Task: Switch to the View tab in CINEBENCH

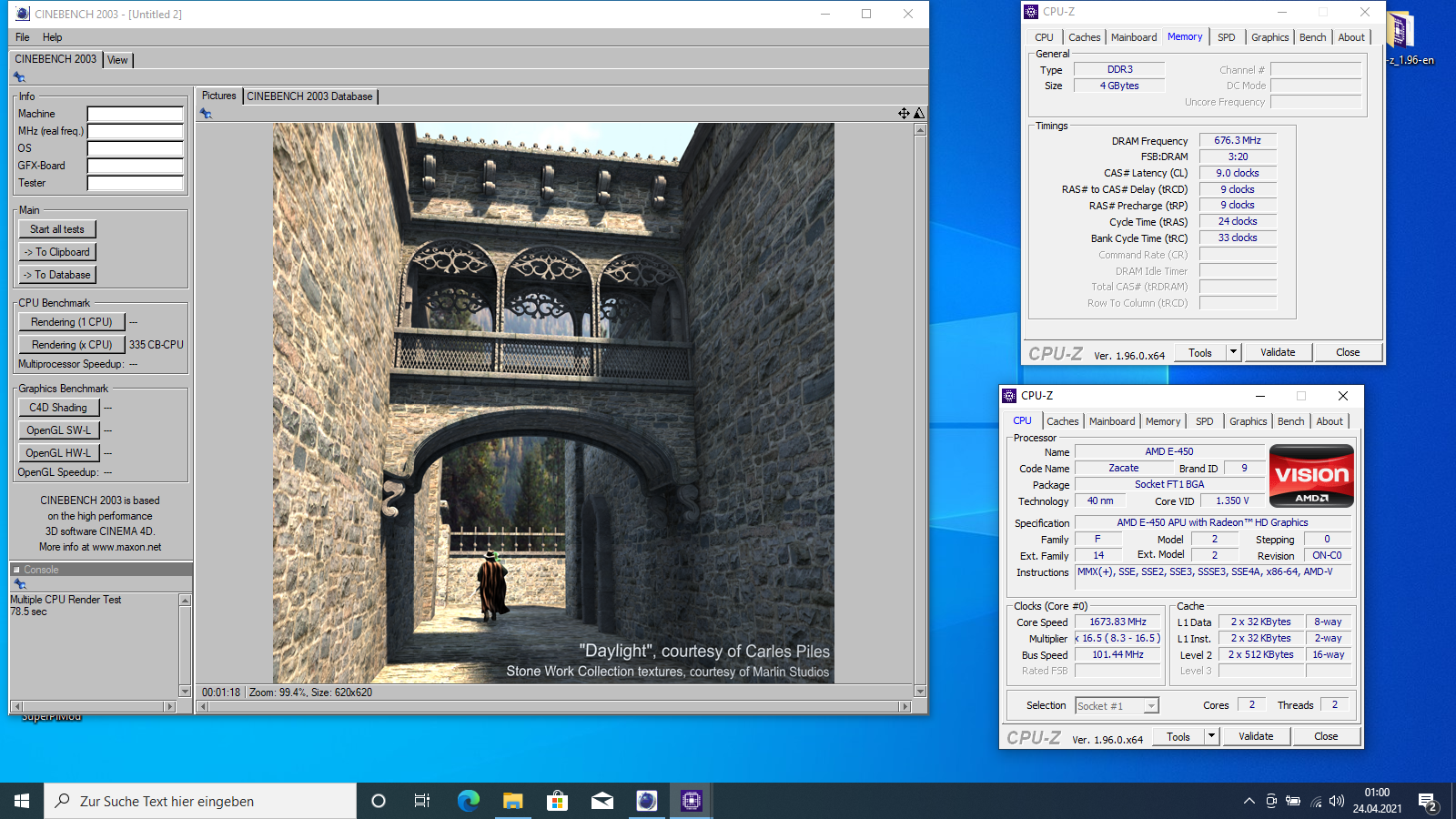Action: [117, 60]
